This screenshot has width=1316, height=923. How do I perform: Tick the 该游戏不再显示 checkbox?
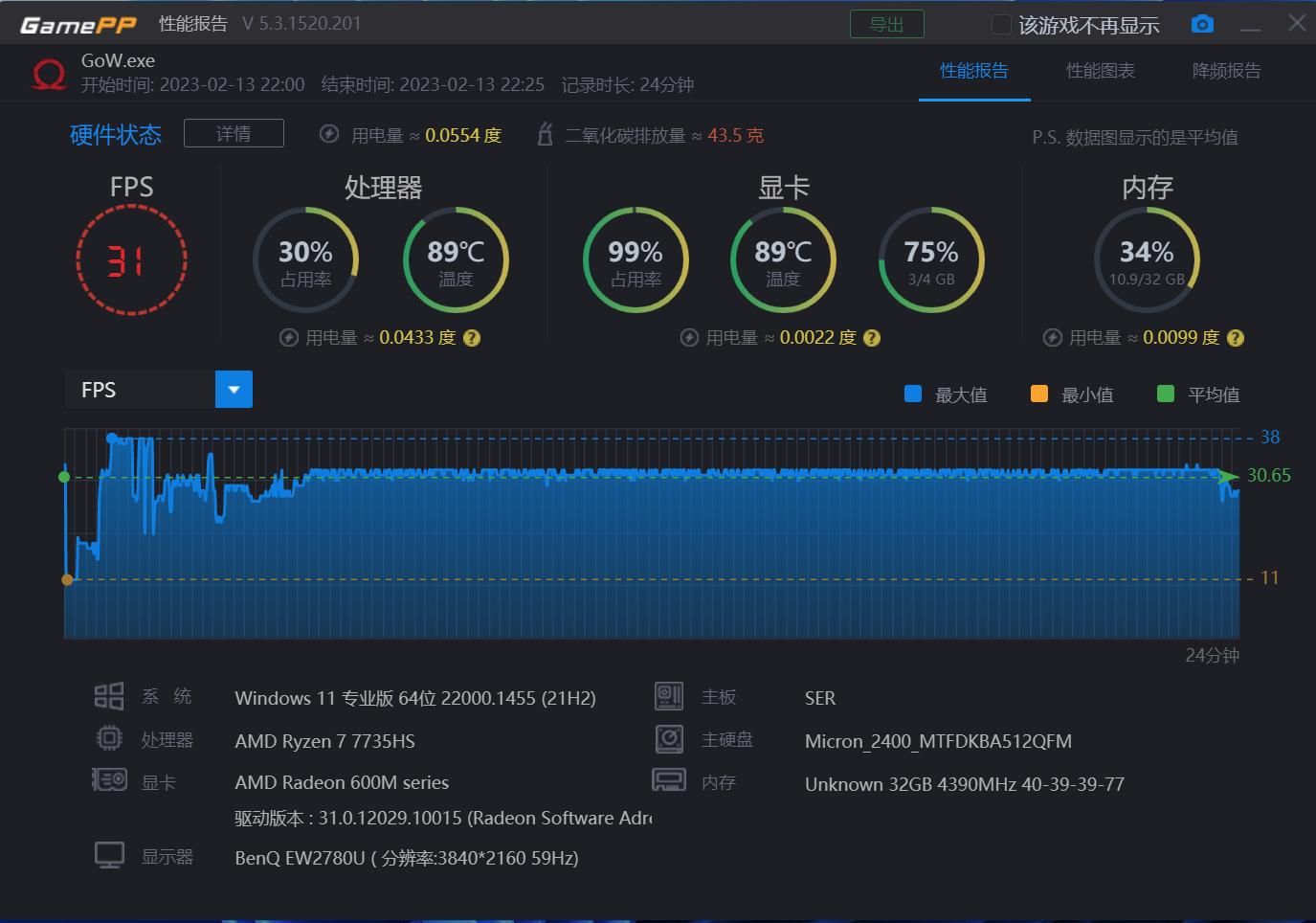click(x=1000, y=23)
